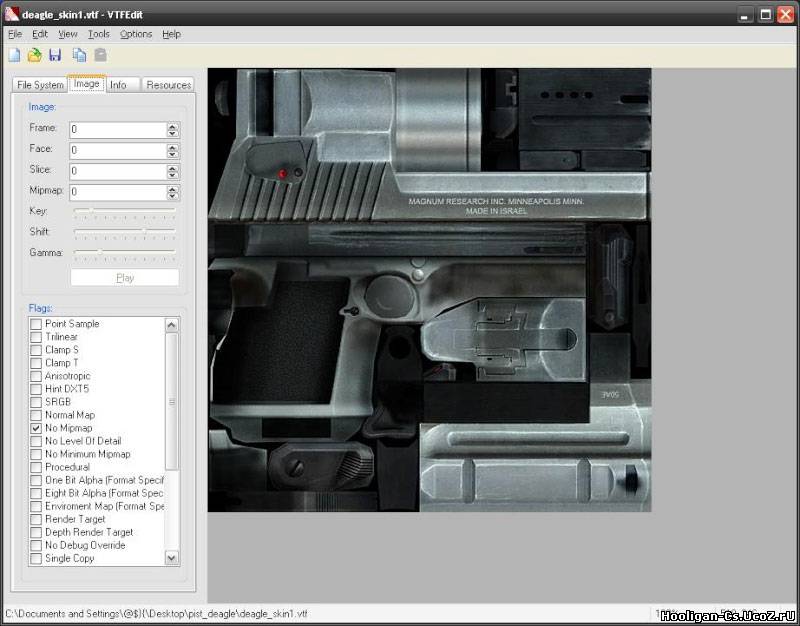Screen dimensions: 800x626
Task: Tick the Hint DXT5 checkbox
Action: point(36,389)
